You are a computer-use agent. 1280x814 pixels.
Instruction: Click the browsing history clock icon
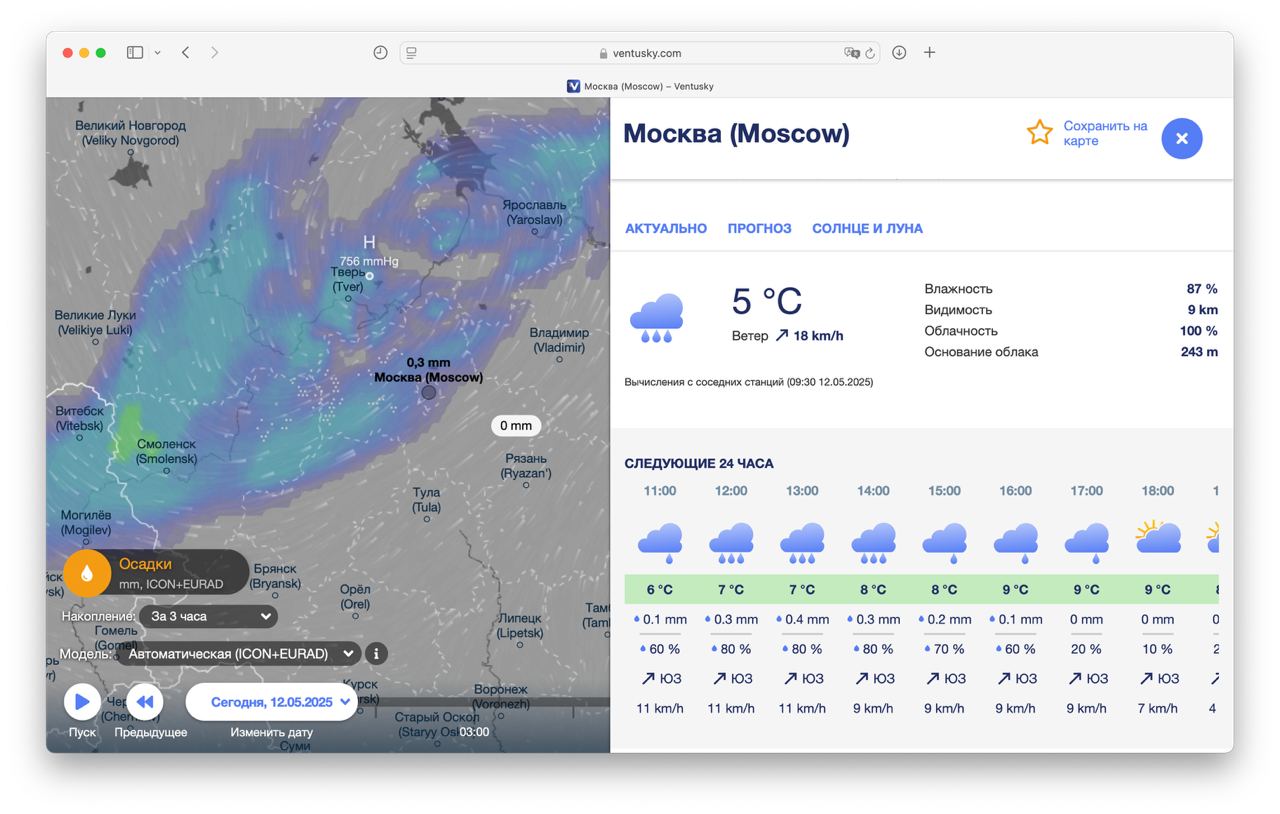click(x=380, y=53)
